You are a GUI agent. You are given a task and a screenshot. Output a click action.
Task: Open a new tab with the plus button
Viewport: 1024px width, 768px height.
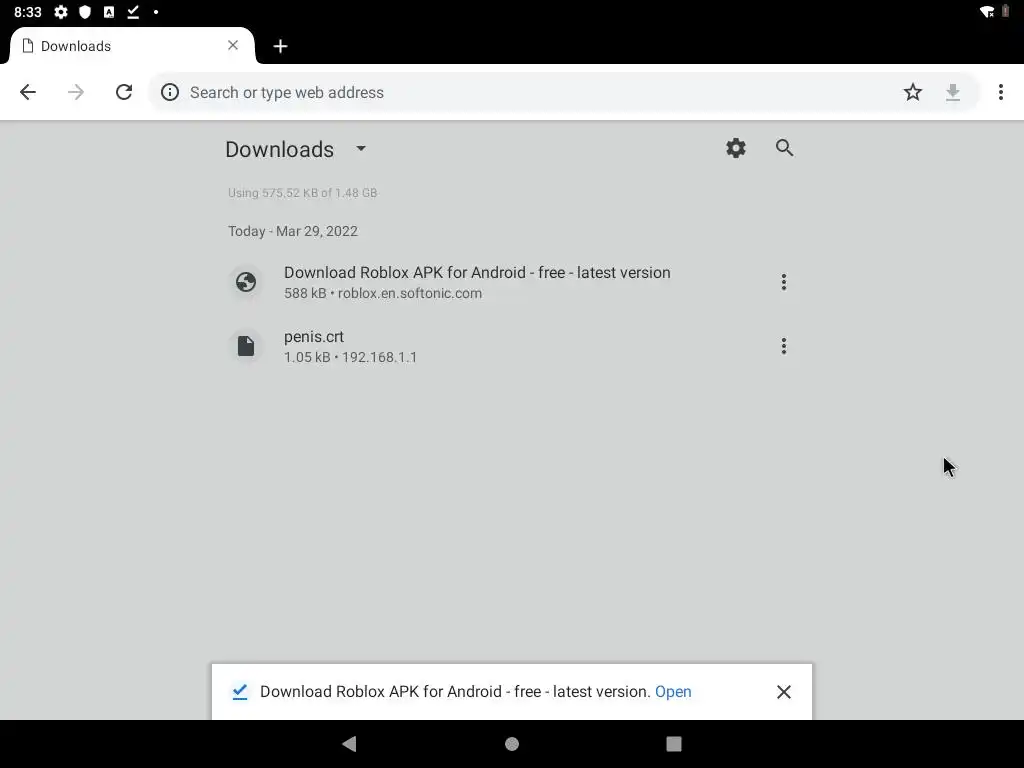click(x=280, y=46)
